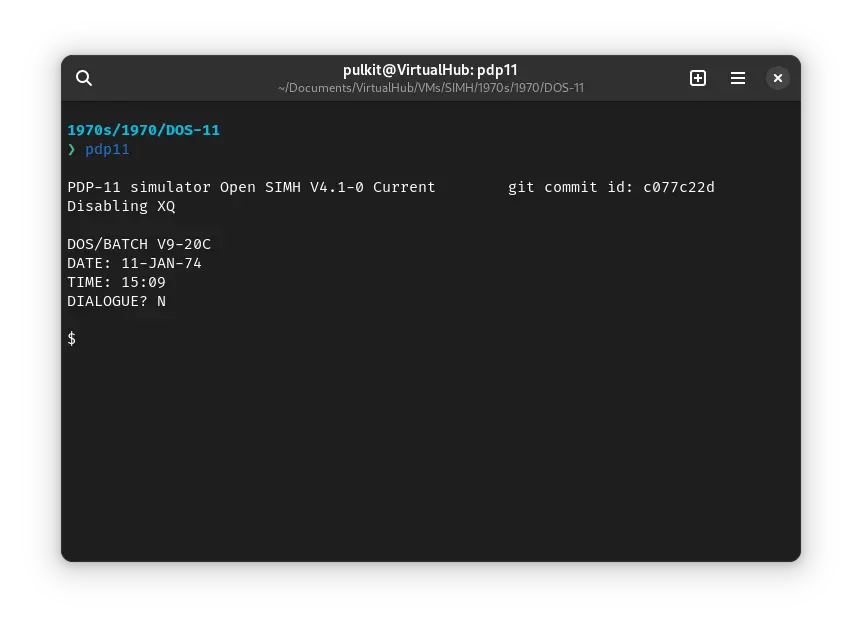Click the empty terminal area below the $ prompt
Screen dimensions: 862x629
pos(430,450)
